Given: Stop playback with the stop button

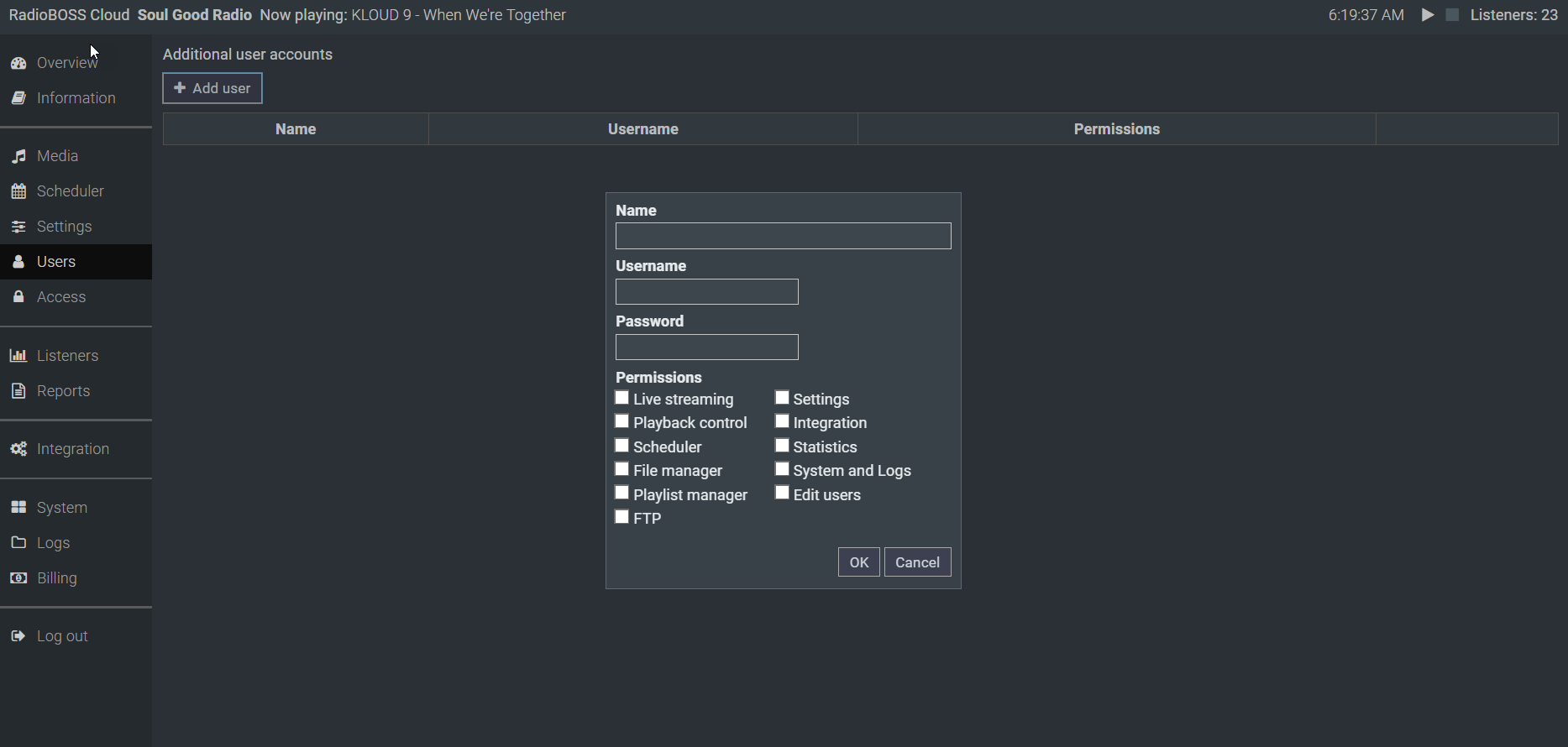Looking at the screenshot, I should [1452, 15].
